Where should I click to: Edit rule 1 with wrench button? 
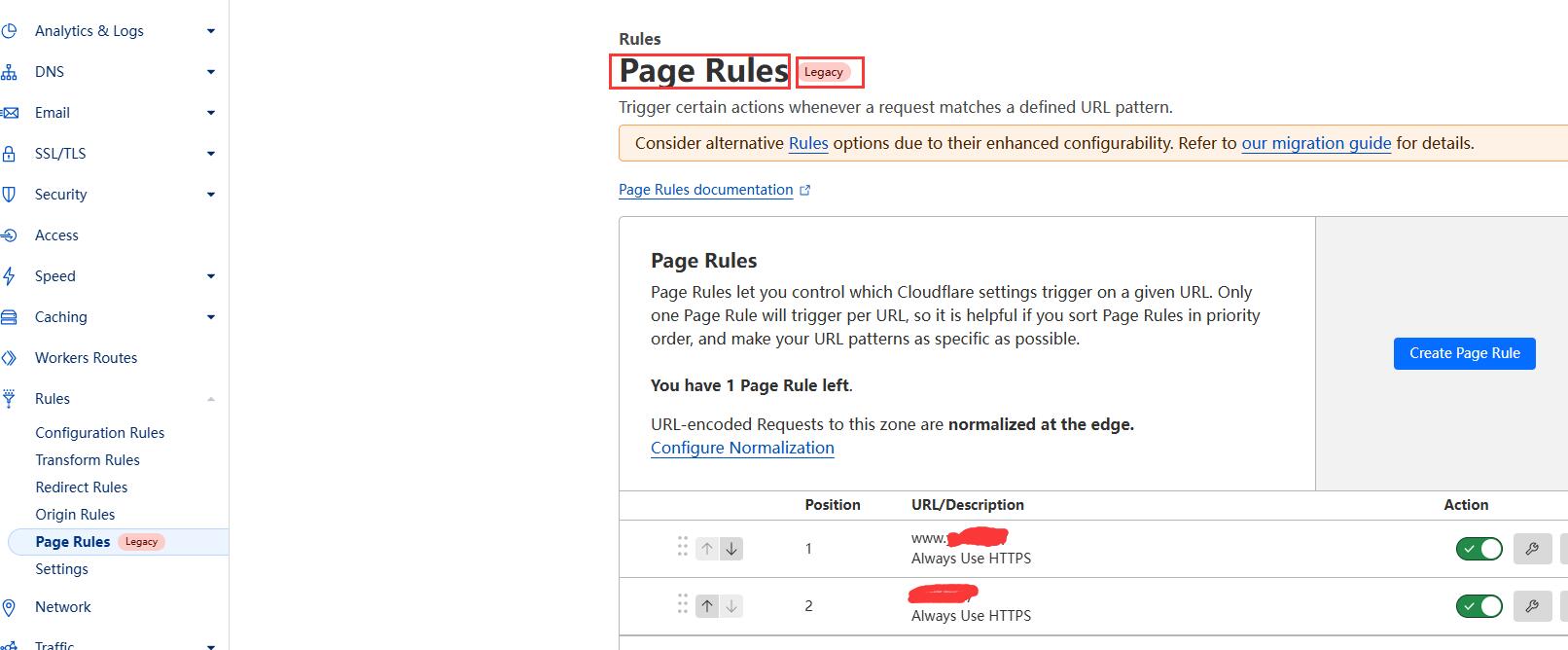(x=1532, y=549)
